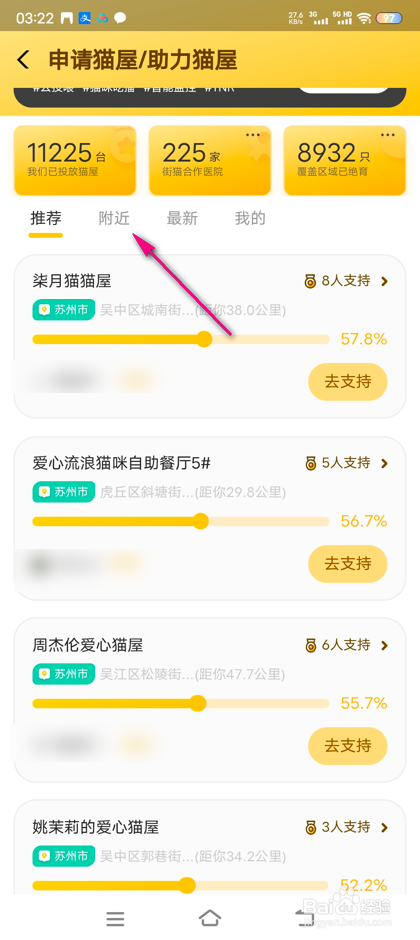Tap 去支持 for 柒月猫猫屋
Viewport: 420px width, 940px height.
348,381
